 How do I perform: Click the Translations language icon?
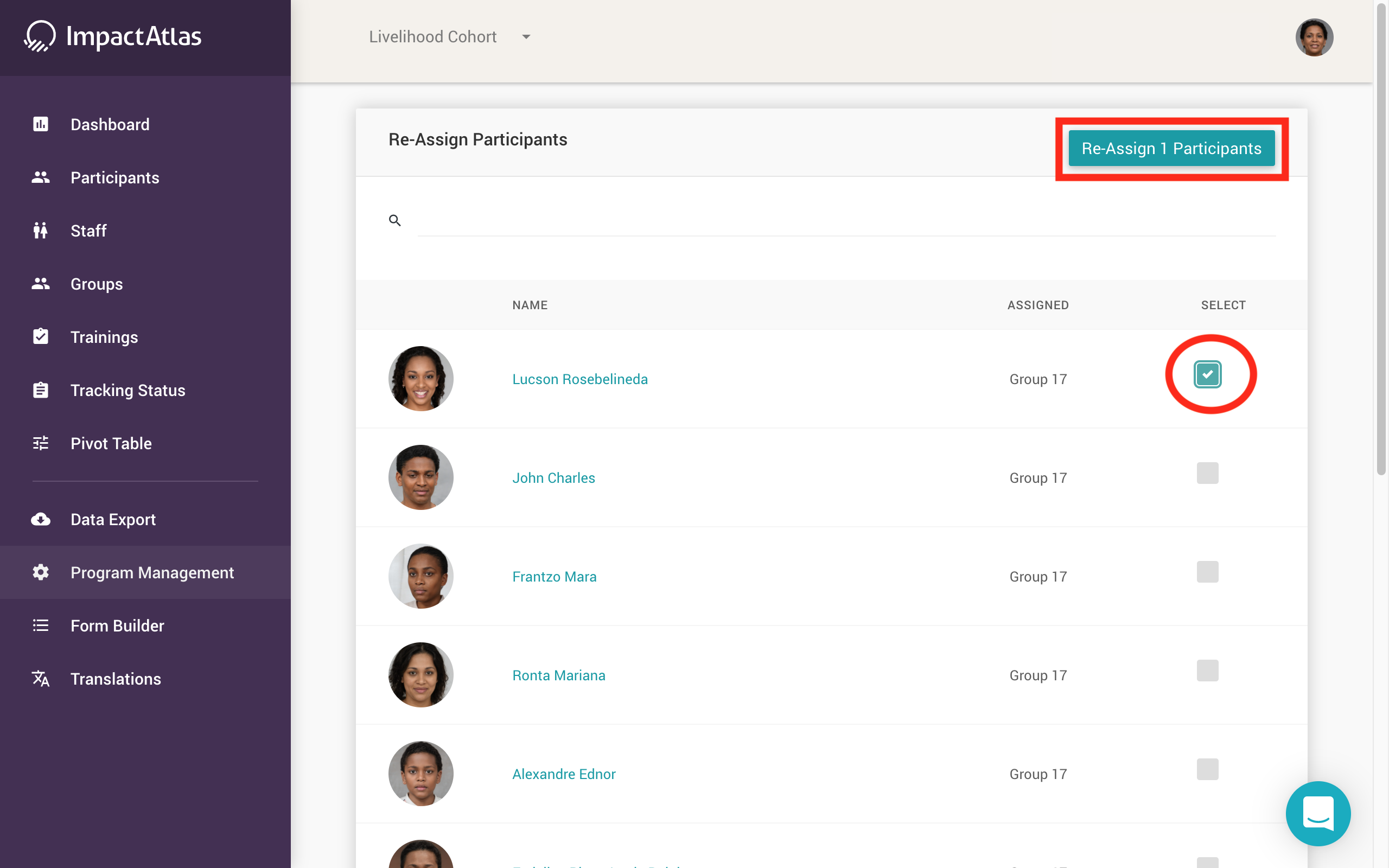tap(41, 679)
